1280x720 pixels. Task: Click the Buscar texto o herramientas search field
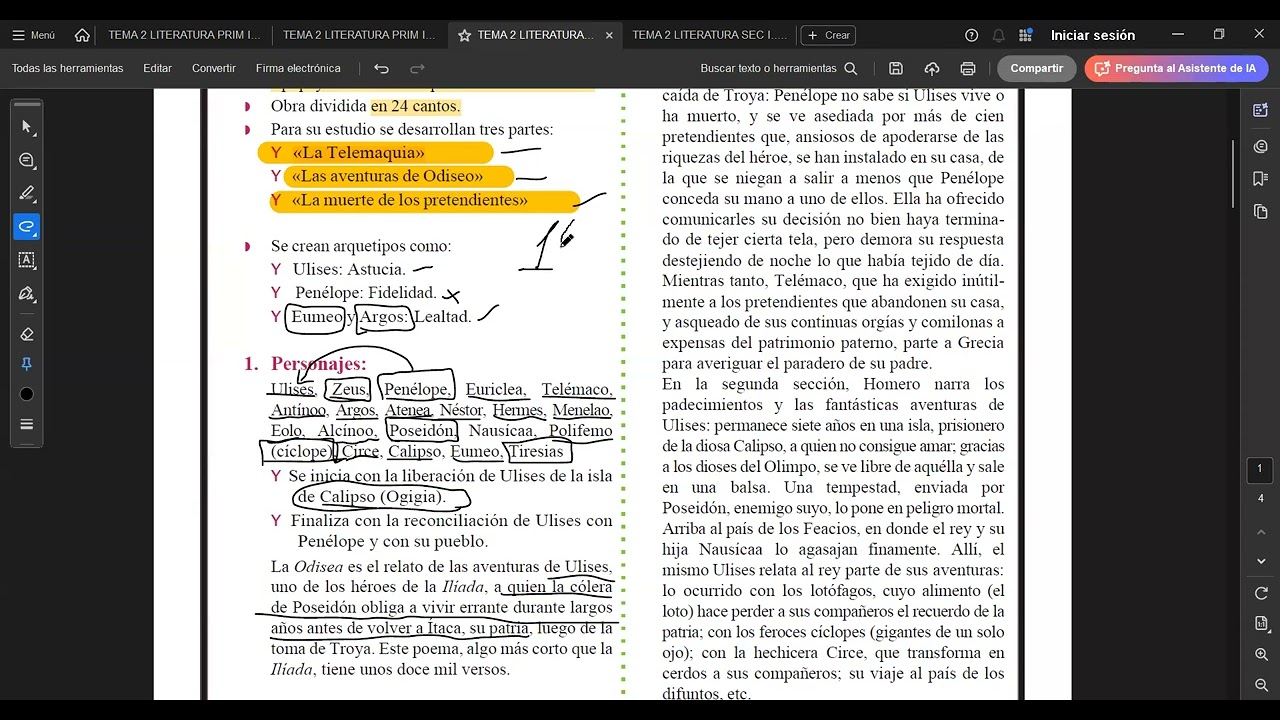click(x=779, y=68)
